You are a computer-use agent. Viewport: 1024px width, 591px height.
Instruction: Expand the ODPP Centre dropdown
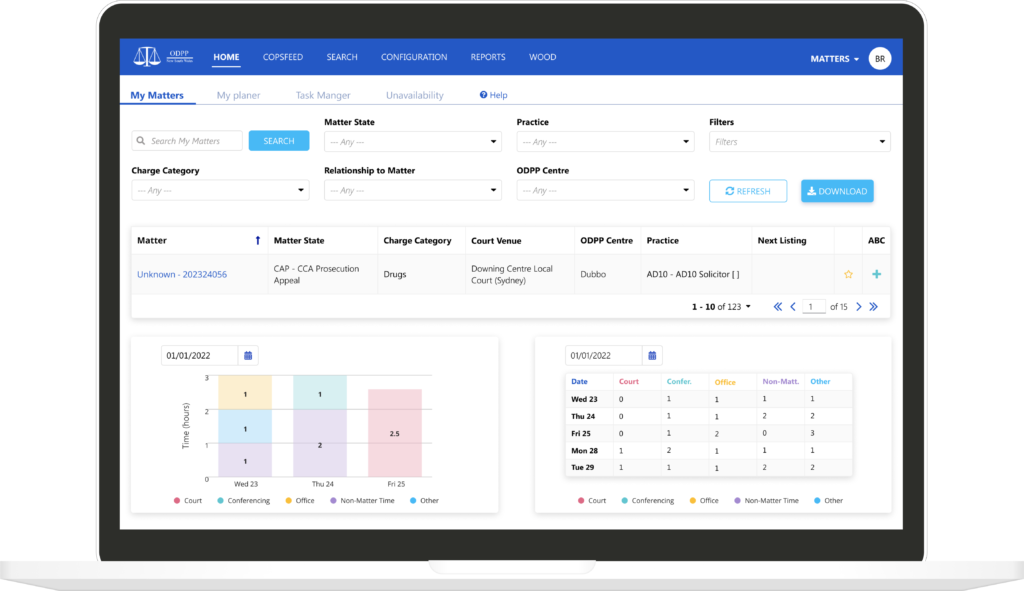click(604, 190)
